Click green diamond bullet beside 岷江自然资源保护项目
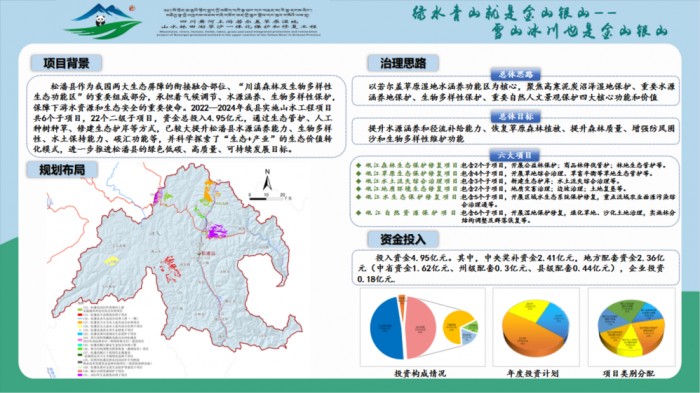This screenshot has width=700, height=393. point(358,213)
